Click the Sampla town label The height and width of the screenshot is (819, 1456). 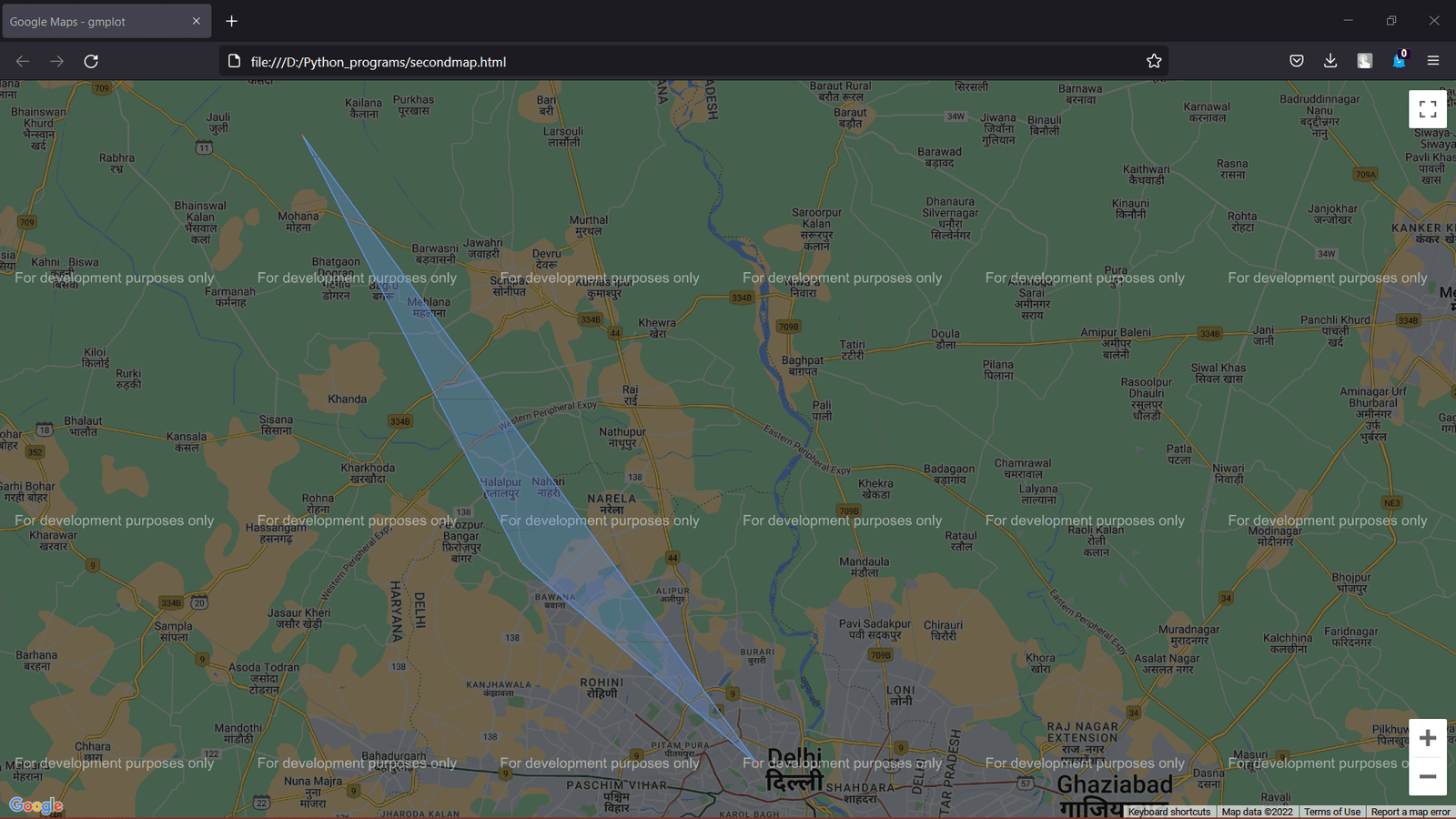click(x=173, y=632)
